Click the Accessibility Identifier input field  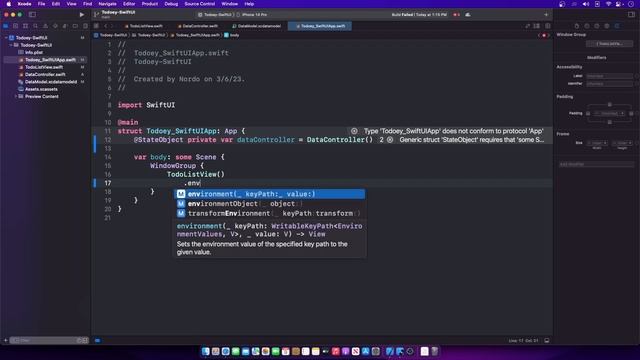click(609, 84)
